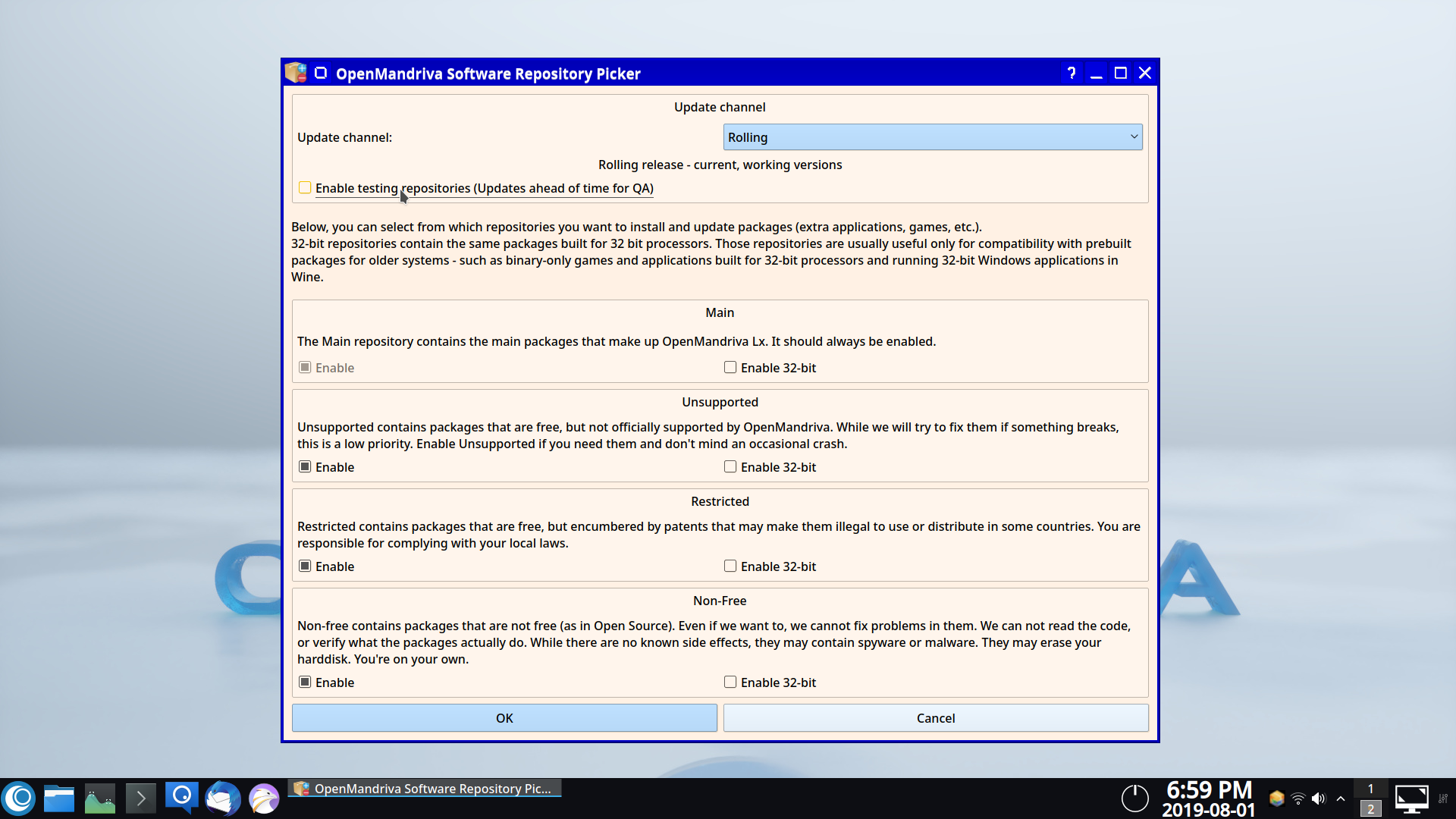Open the Update channel Rolling dropdown
This screenshot has height=819, width=1456.
tap(933, 137)
